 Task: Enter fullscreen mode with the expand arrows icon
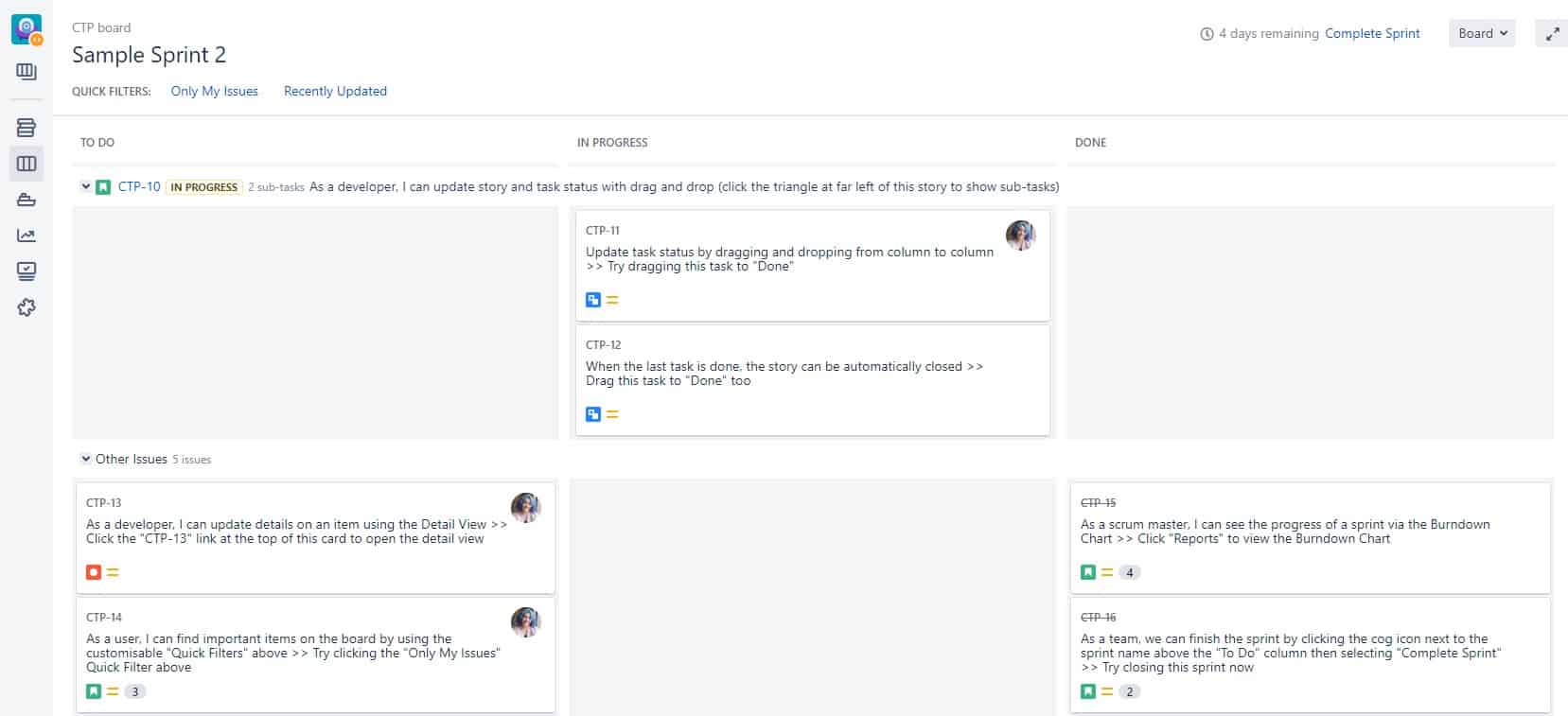pos(1552,34)
